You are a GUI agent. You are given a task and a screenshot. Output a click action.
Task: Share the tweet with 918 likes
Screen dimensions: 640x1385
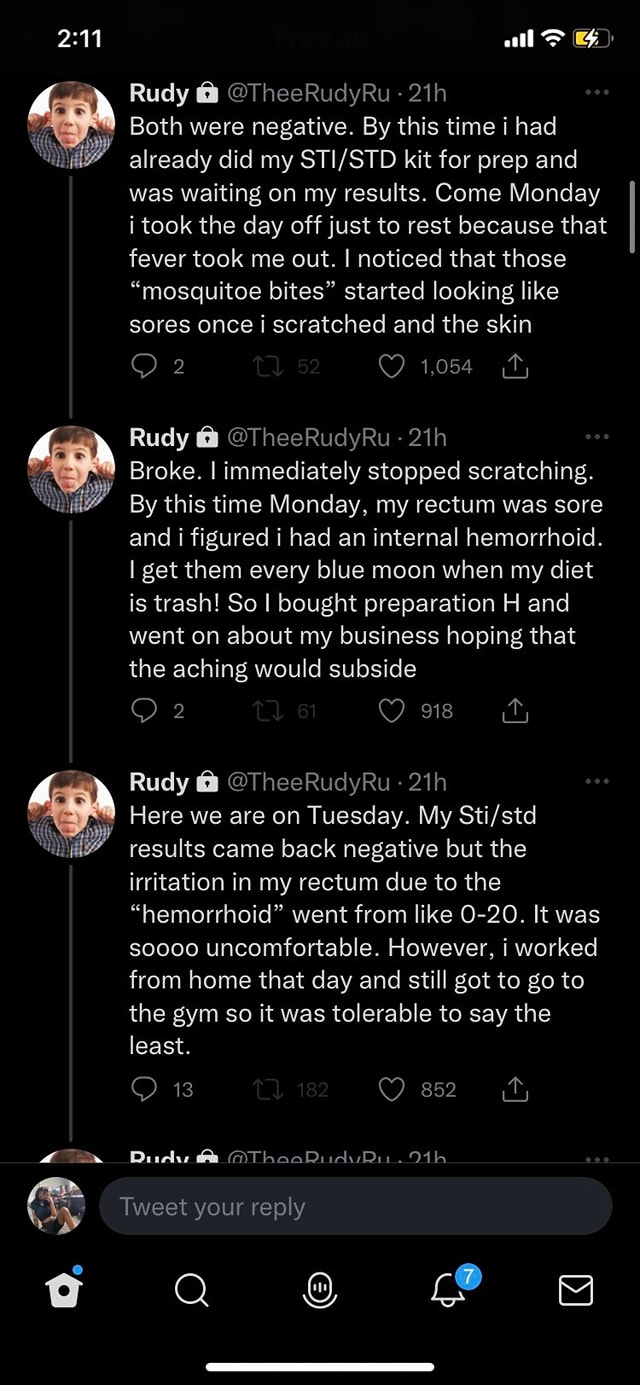click(x=514, y=711)
